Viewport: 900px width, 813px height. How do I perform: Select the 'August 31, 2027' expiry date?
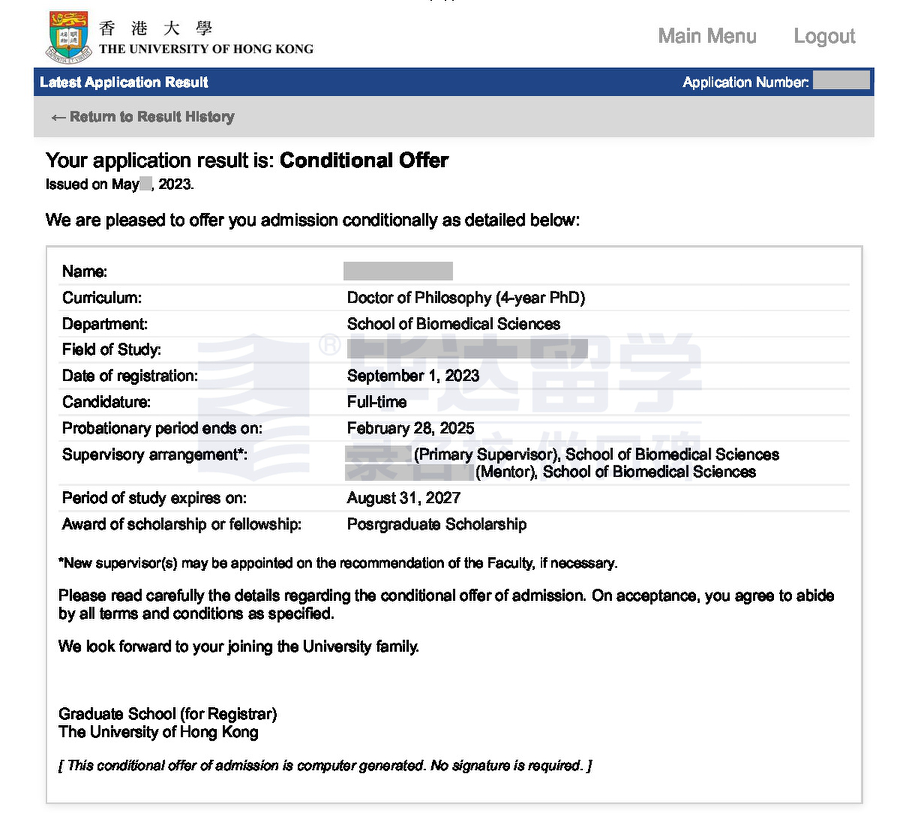pyautogui.click(x=404, y=498)
